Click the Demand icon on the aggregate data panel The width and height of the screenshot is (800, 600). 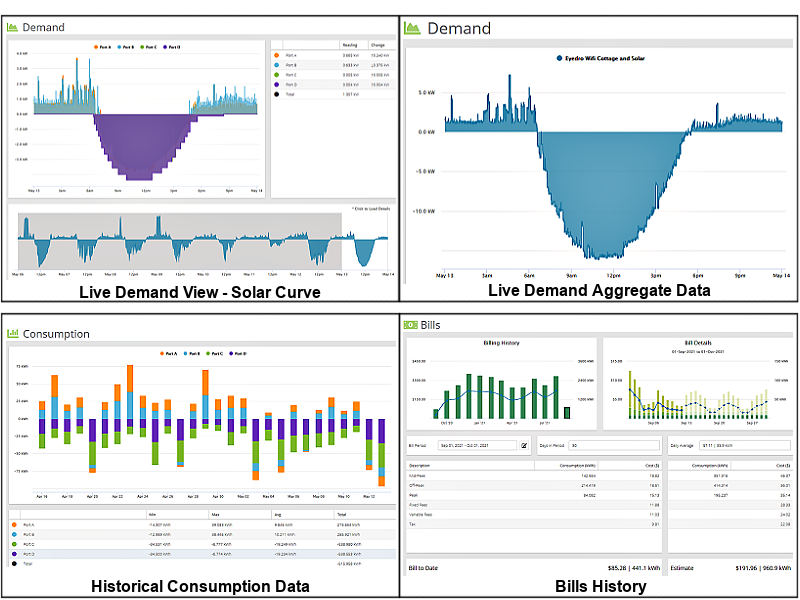click(413, 29)
